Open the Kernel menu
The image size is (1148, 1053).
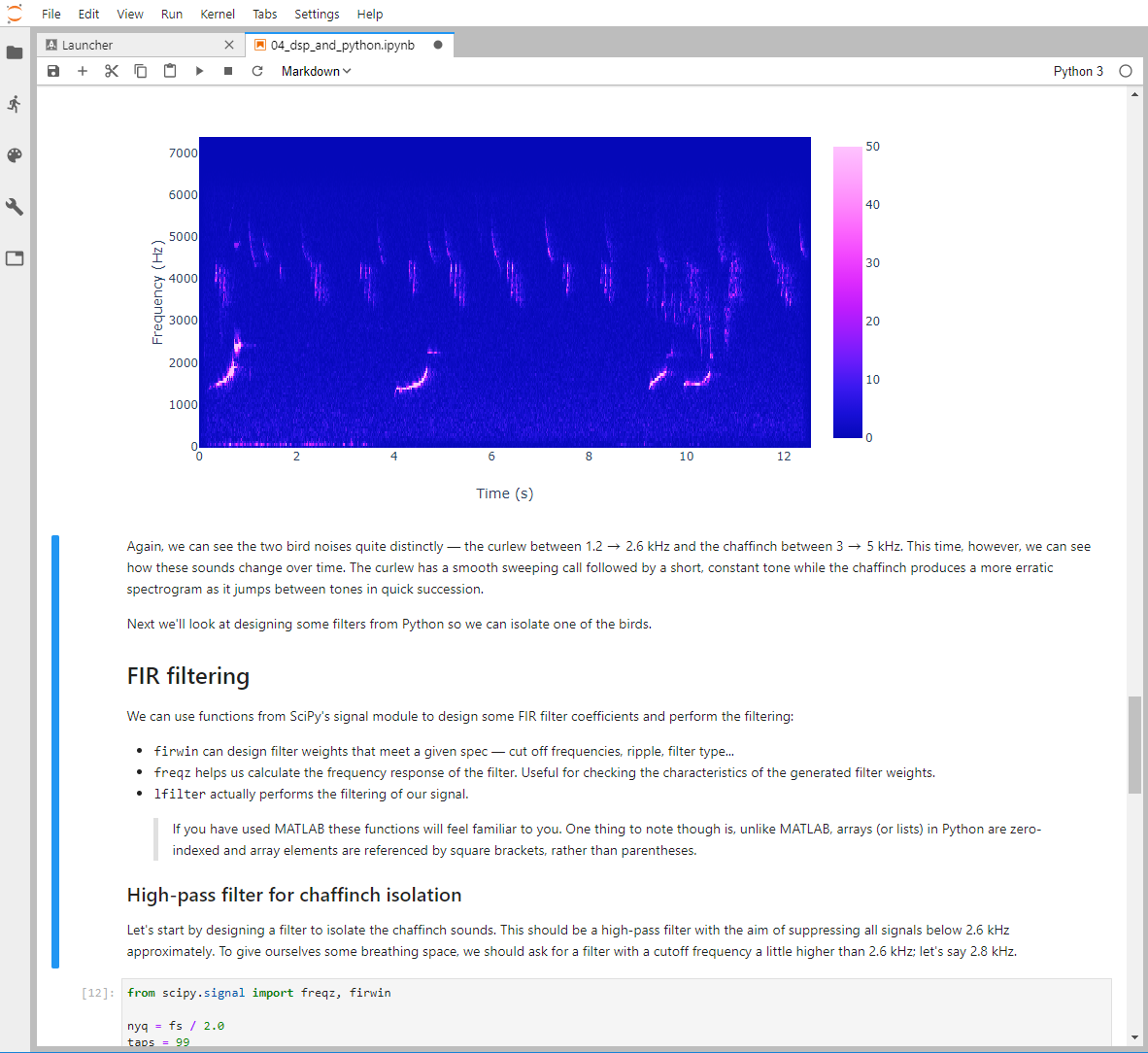[218, 14]
